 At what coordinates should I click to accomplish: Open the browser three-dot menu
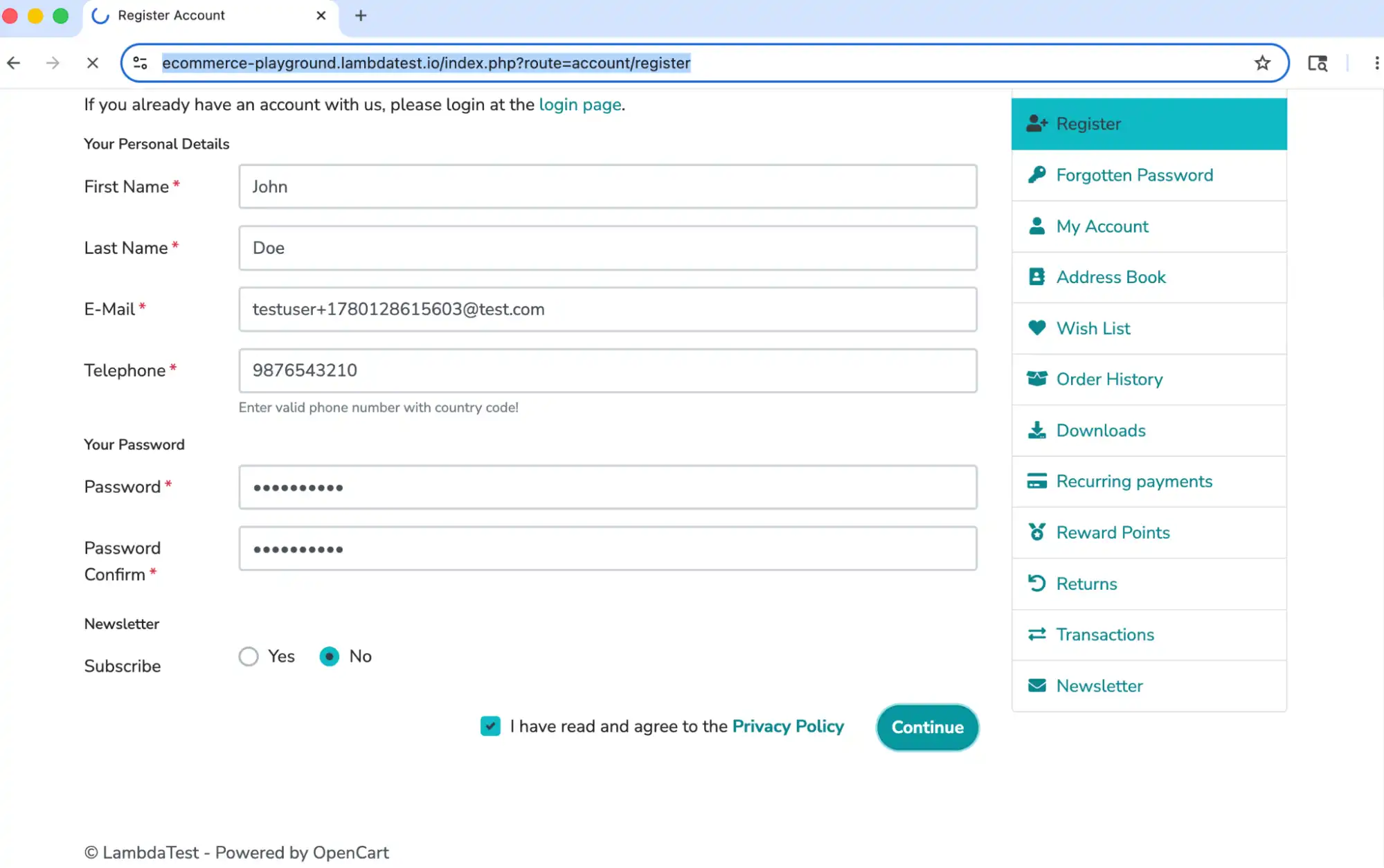tap(1376, 63)
